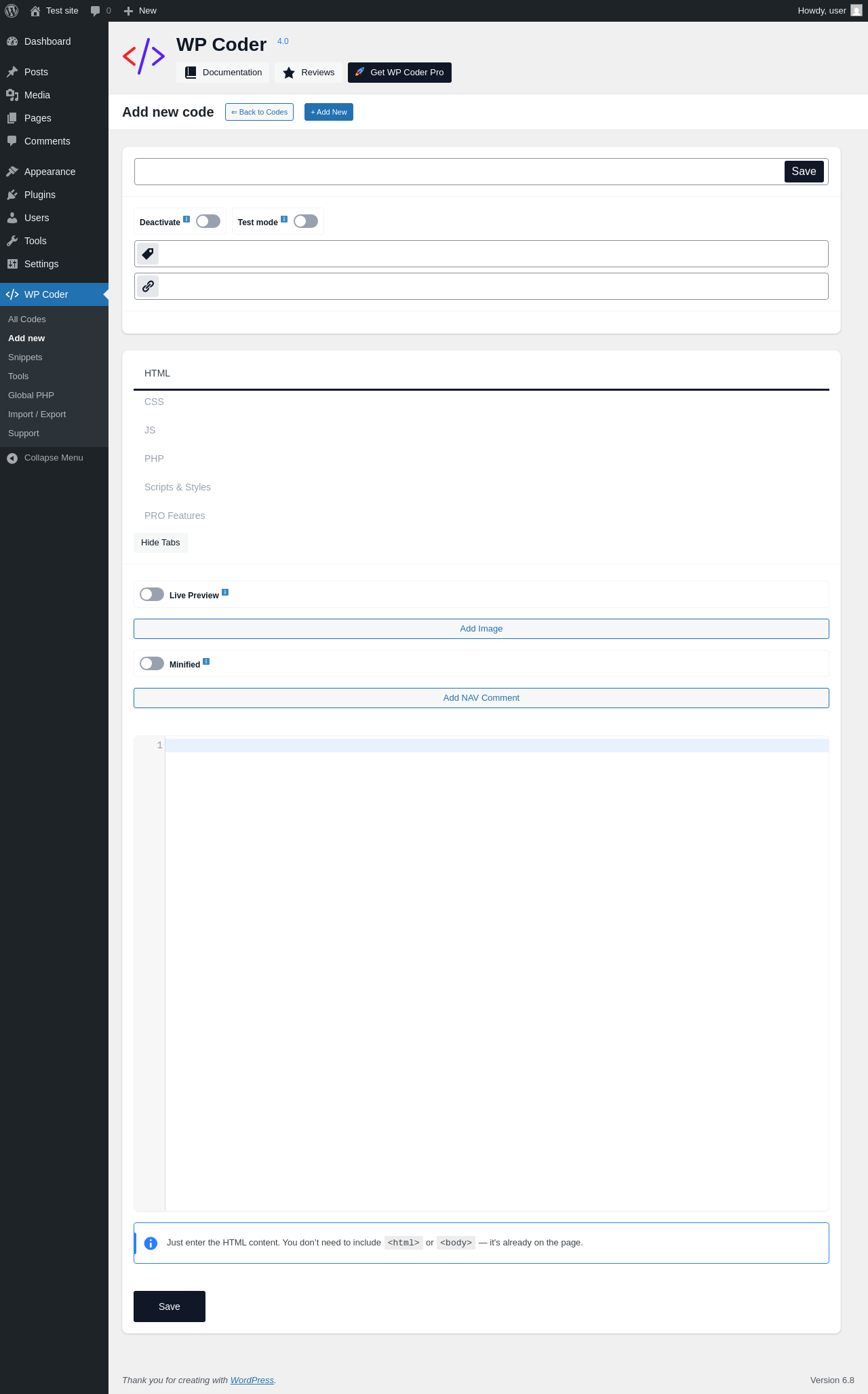Click Save button beside title field
The image size is (868, 1394).
click(804, 172)
